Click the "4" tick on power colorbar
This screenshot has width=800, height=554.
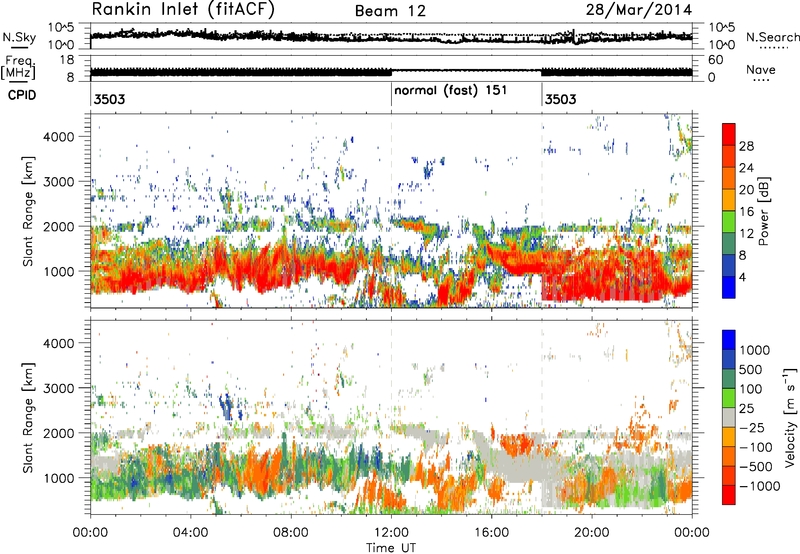tap(743, 277)
